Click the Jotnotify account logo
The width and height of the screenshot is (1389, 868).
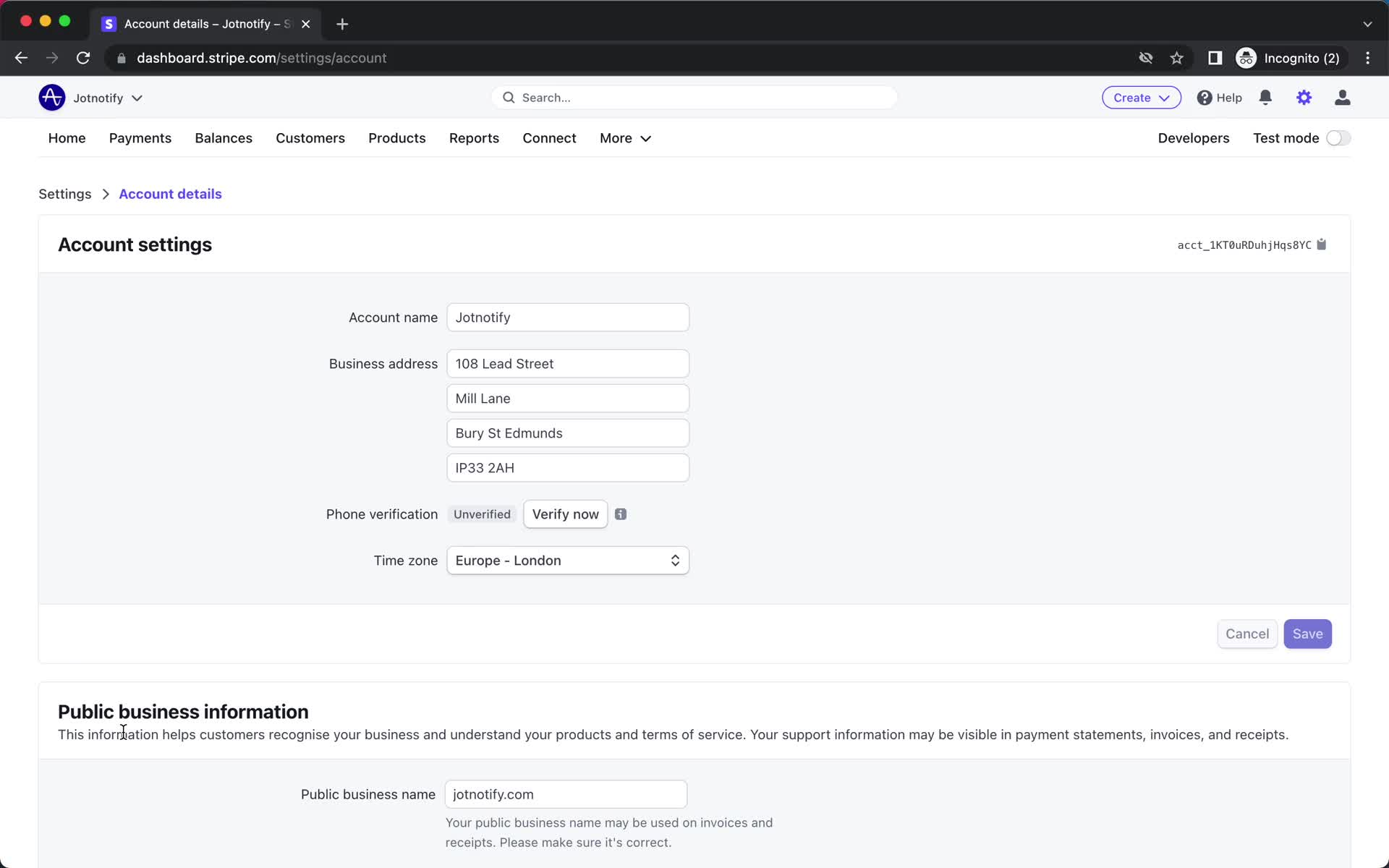click(51, 98)
